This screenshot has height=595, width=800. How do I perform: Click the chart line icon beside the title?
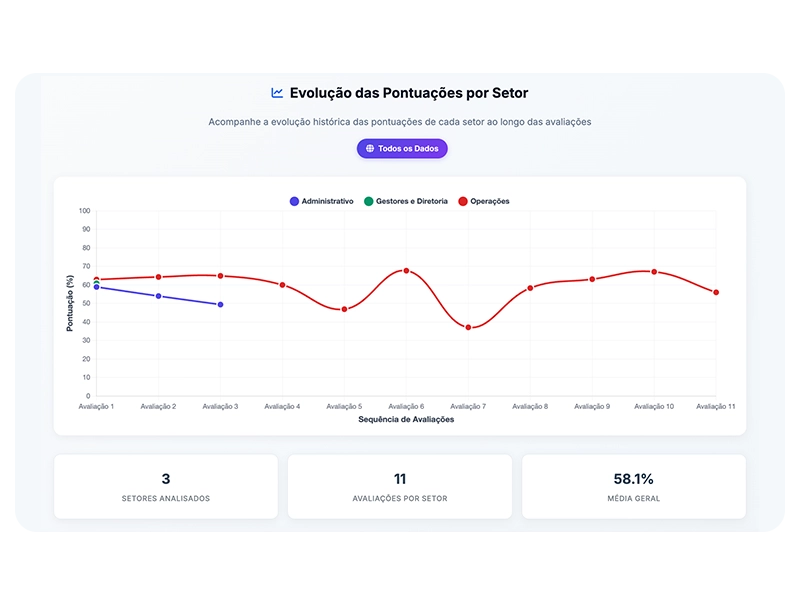point(277,93)
